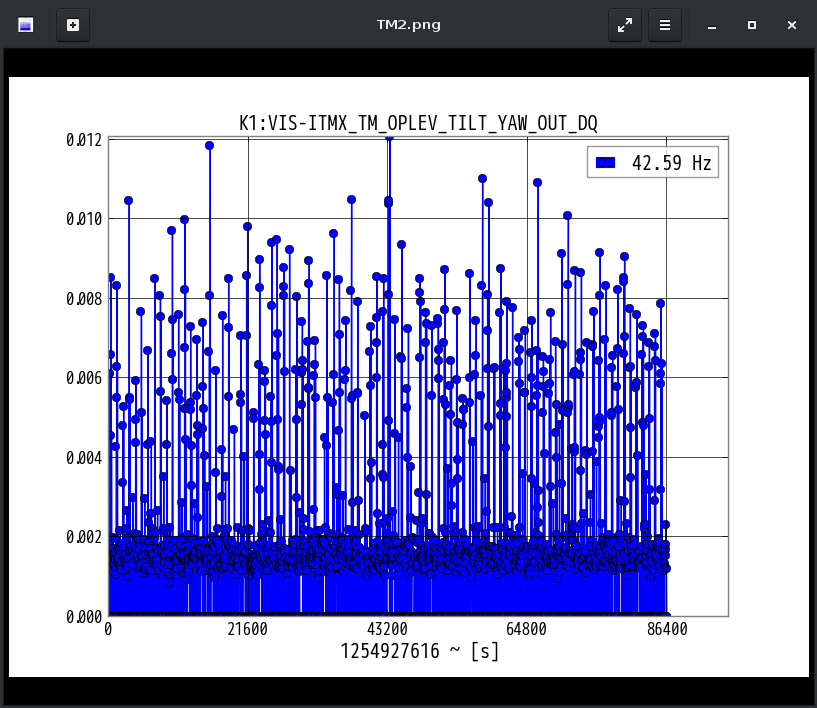Viewport: 817px width, 708px height.
Task: Click the y-axis tick label 0.000
Action: pyautogui.click(x=84, y=617)
